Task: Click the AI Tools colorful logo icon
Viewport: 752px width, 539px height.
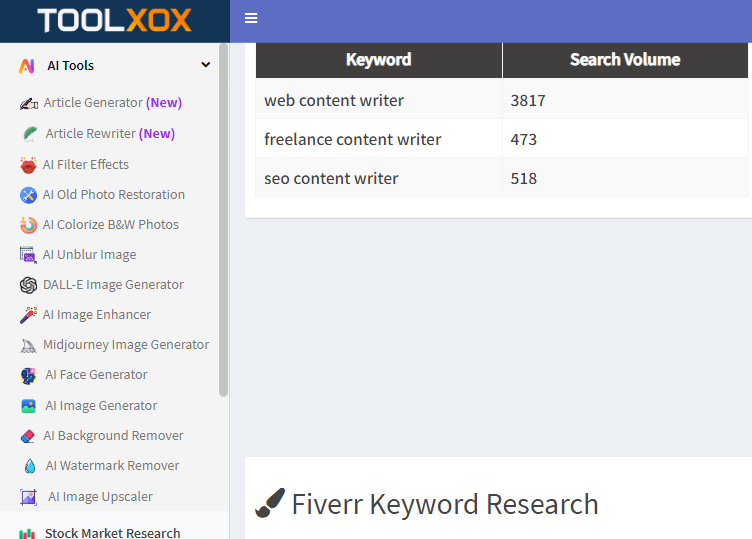Action: 27,66
